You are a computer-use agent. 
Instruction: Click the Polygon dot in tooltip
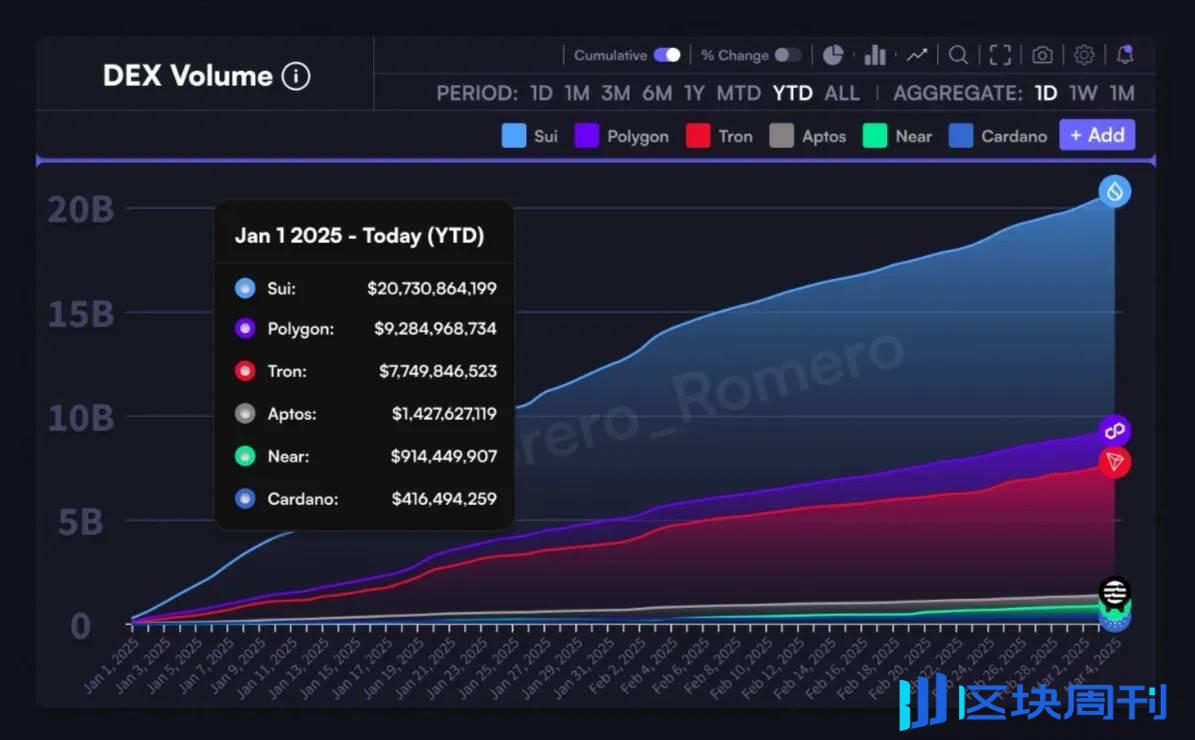245,328
